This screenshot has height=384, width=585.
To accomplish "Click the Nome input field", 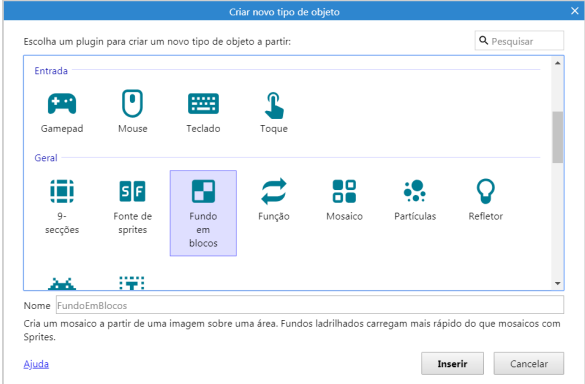I will pyautogui.click(x=310, y=305).
